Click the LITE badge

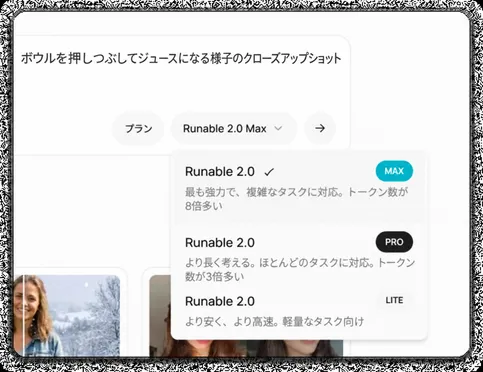click(394, 300)
